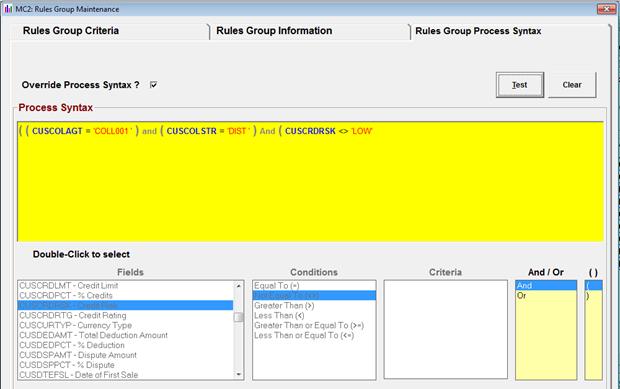Select CUSDEDAMT - Total Deduction Amount field
This screenshot has width=620, height=389.
(125, 335)
